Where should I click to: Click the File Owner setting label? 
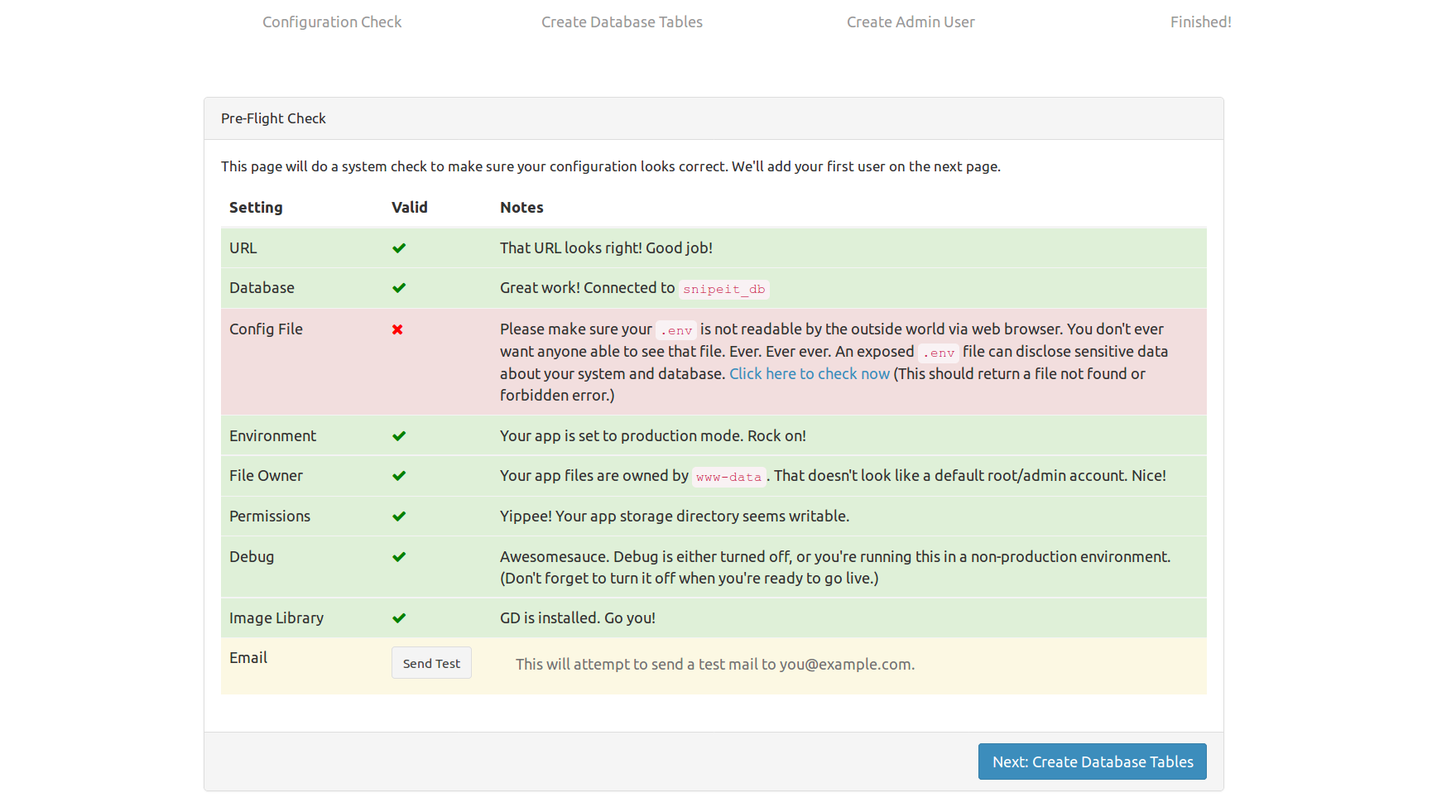pos(266,476)
